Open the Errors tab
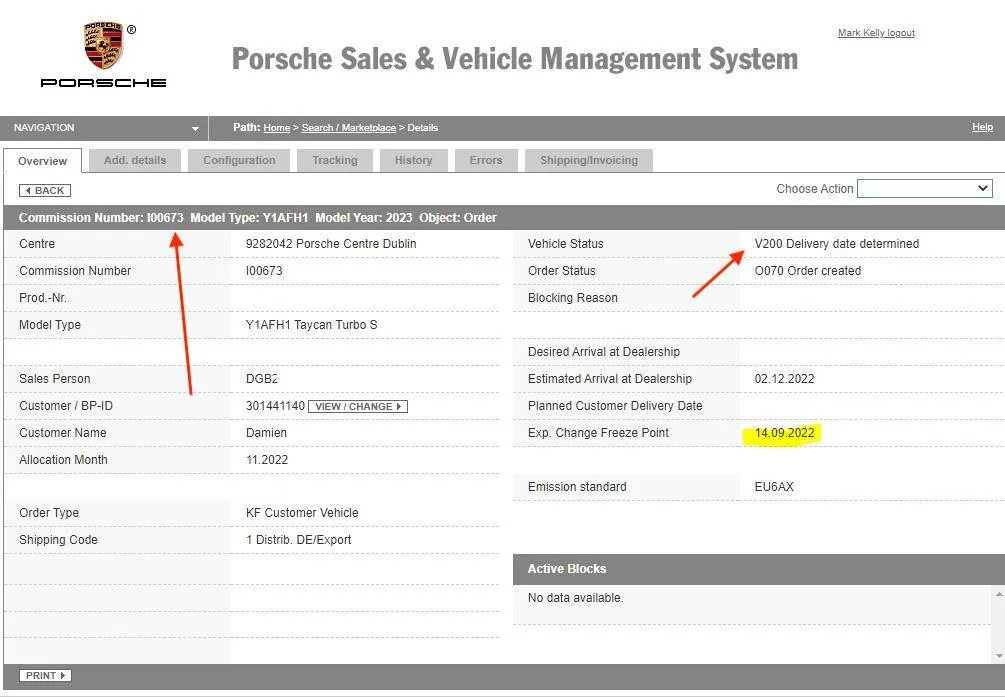 coord(486,160)
